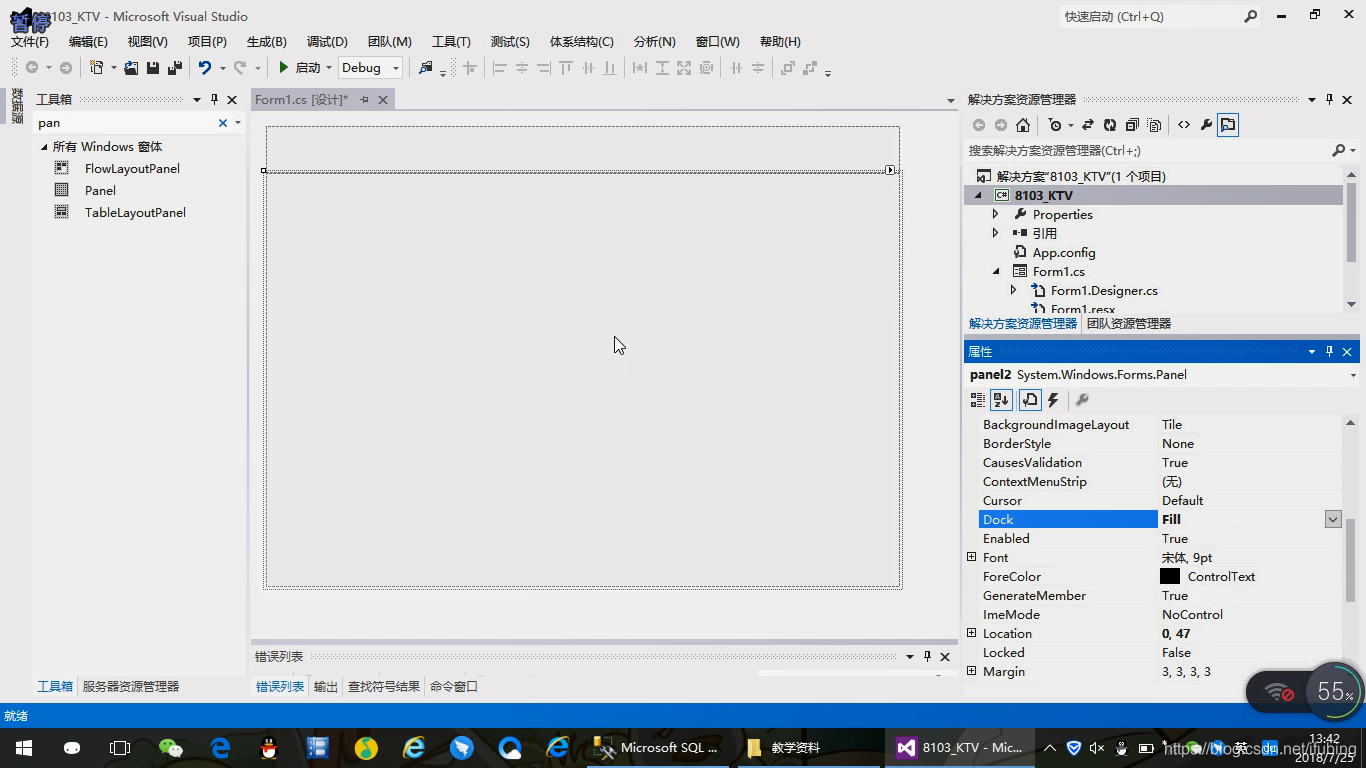The image size is (1366, 768).
Task: Click the search icon in Solution Explorer search box
Action: [x=1339, y=150]
